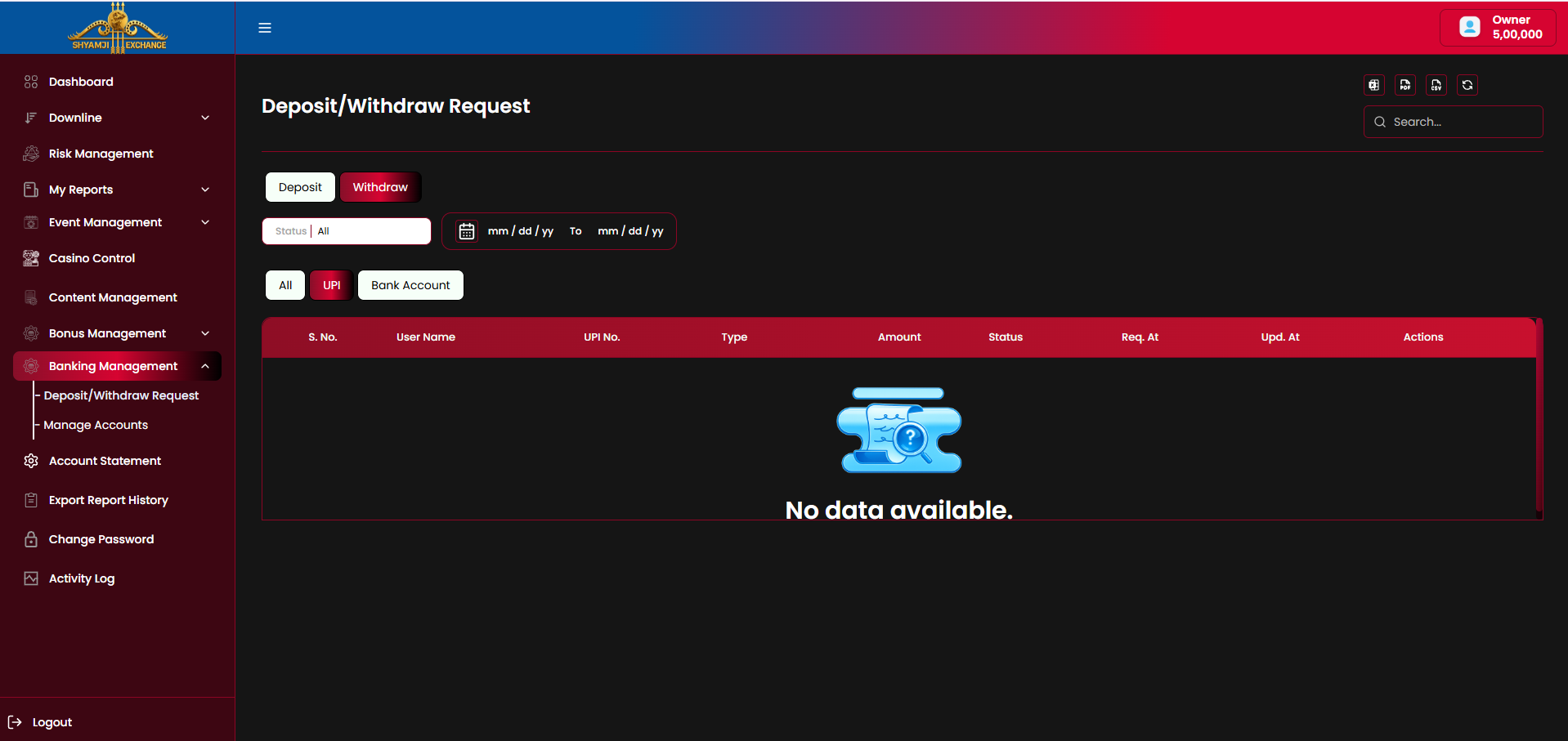This screenshot has height=741, width=1568.
Task: Open Export Report History page
Action: (x=109, y=500)
